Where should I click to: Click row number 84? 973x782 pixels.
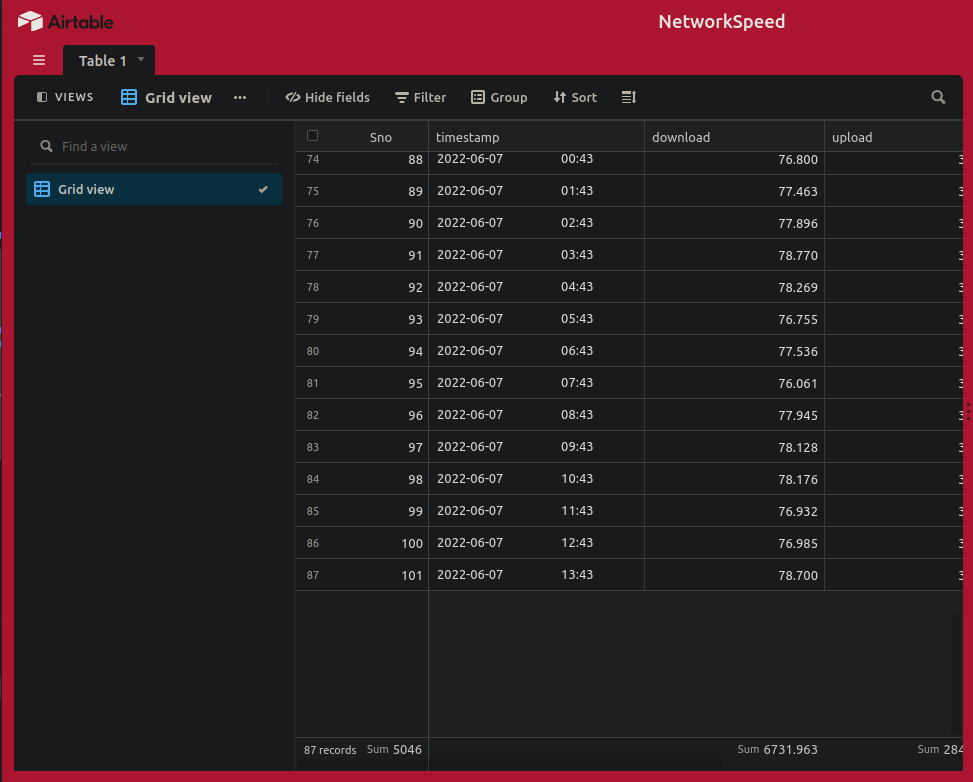[313, 479]
